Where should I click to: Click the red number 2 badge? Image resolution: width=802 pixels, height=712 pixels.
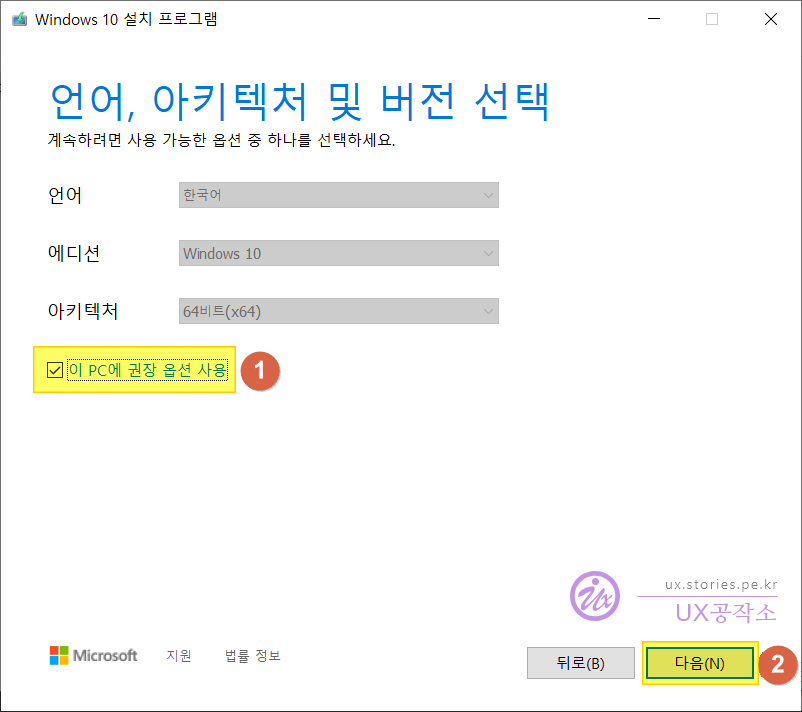click(x=779, y=663)
